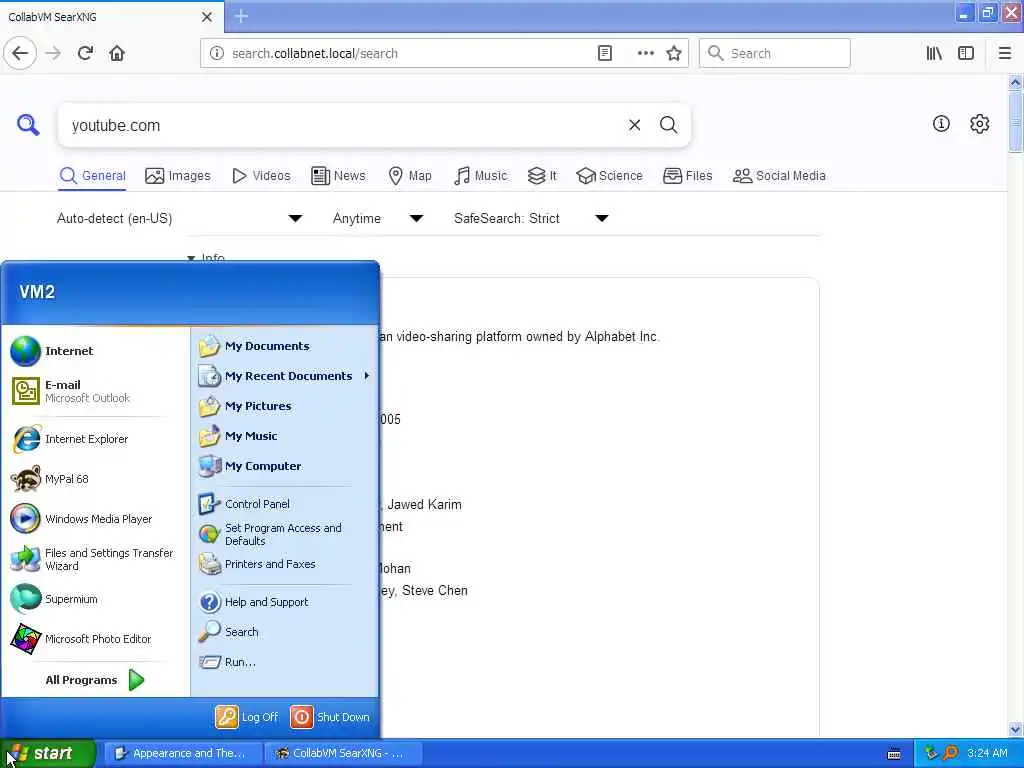
Task: Toggle the sidebar icon in toolbar
Action: click(x=966, y=53)
